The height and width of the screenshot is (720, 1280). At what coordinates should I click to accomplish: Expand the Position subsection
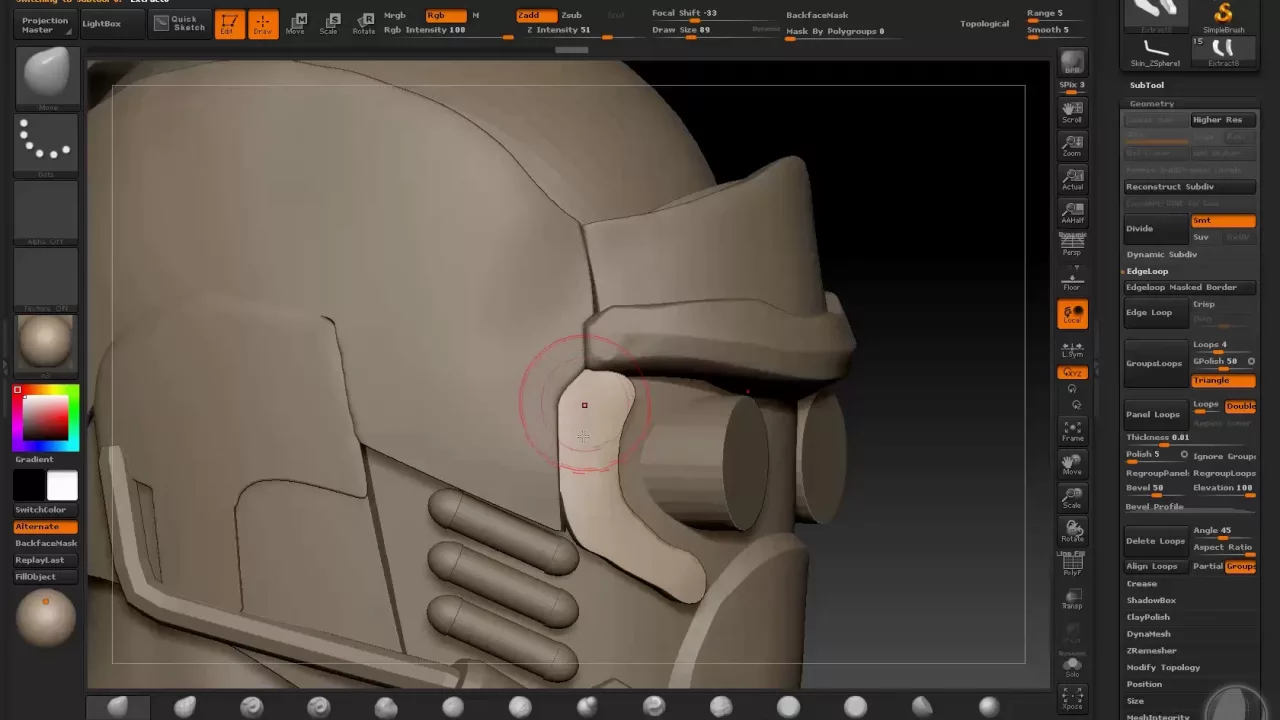click(x=1144, y=684)
